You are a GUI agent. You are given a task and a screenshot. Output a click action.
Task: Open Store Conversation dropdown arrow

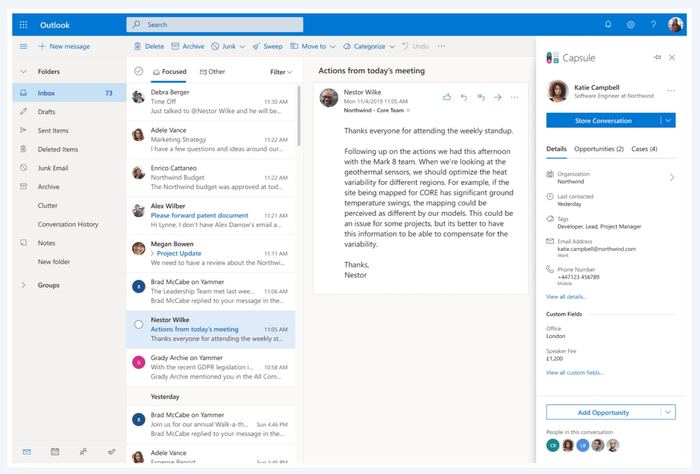[668, 121]
